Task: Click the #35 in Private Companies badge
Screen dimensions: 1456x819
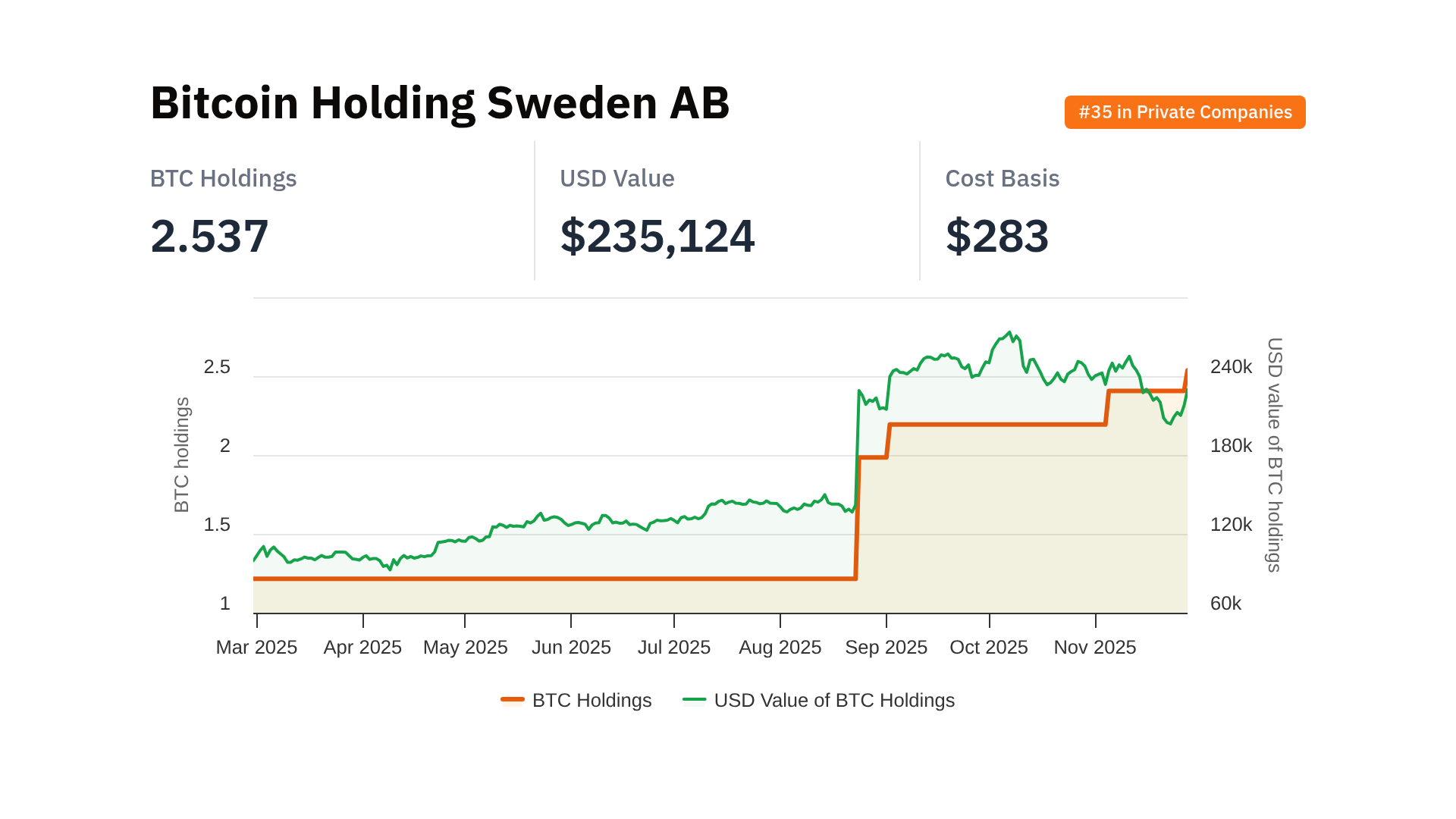Action: pos(1185,112)
